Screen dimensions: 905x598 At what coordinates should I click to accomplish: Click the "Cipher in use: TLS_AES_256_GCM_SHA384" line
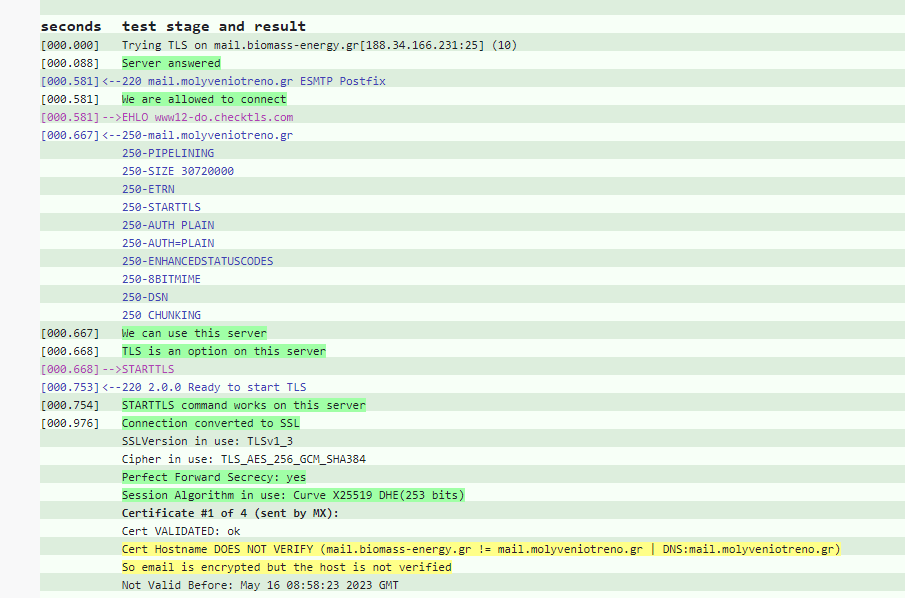(244, 459)
